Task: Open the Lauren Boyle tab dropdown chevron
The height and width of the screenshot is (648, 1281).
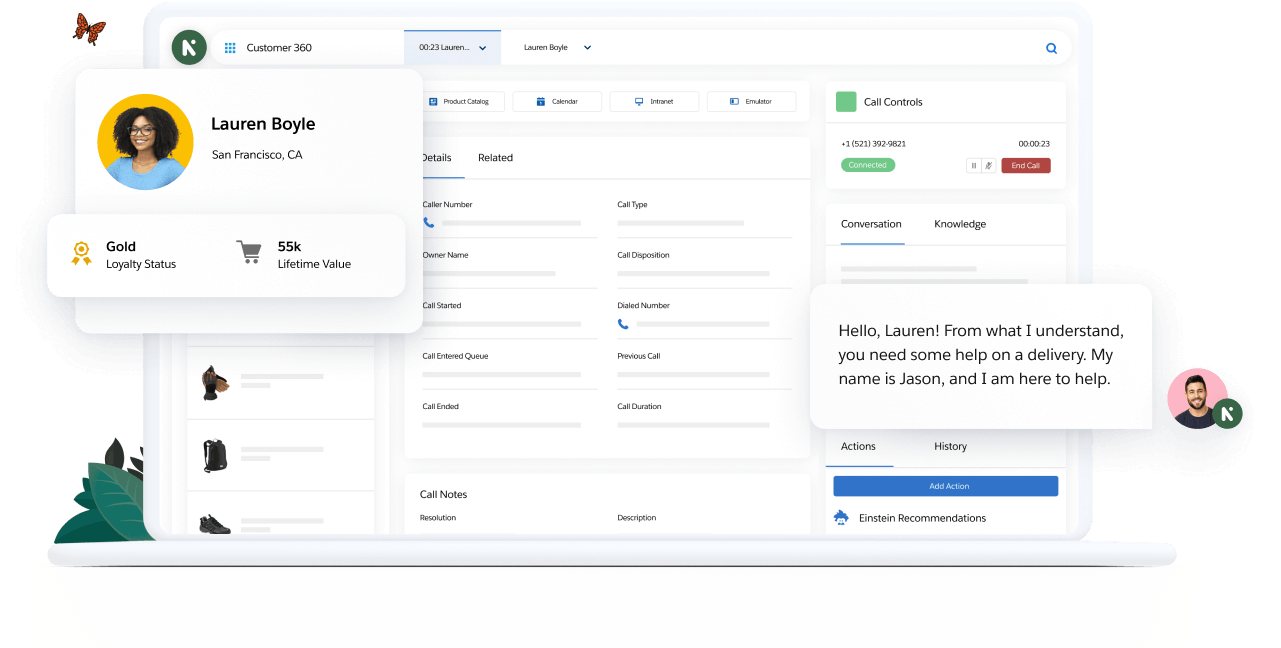Action: [587, 48]
